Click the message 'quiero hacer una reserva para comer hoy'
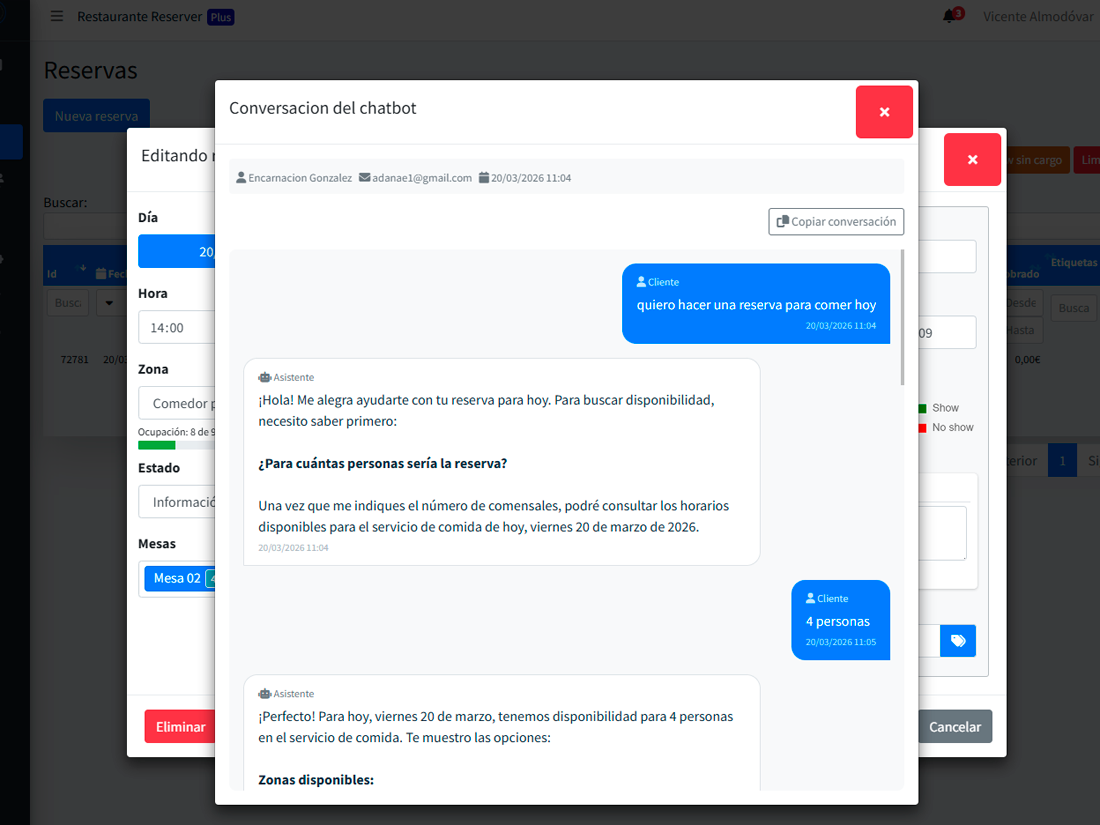Viewport: 1100px width, 825px height. coord(756,304)
